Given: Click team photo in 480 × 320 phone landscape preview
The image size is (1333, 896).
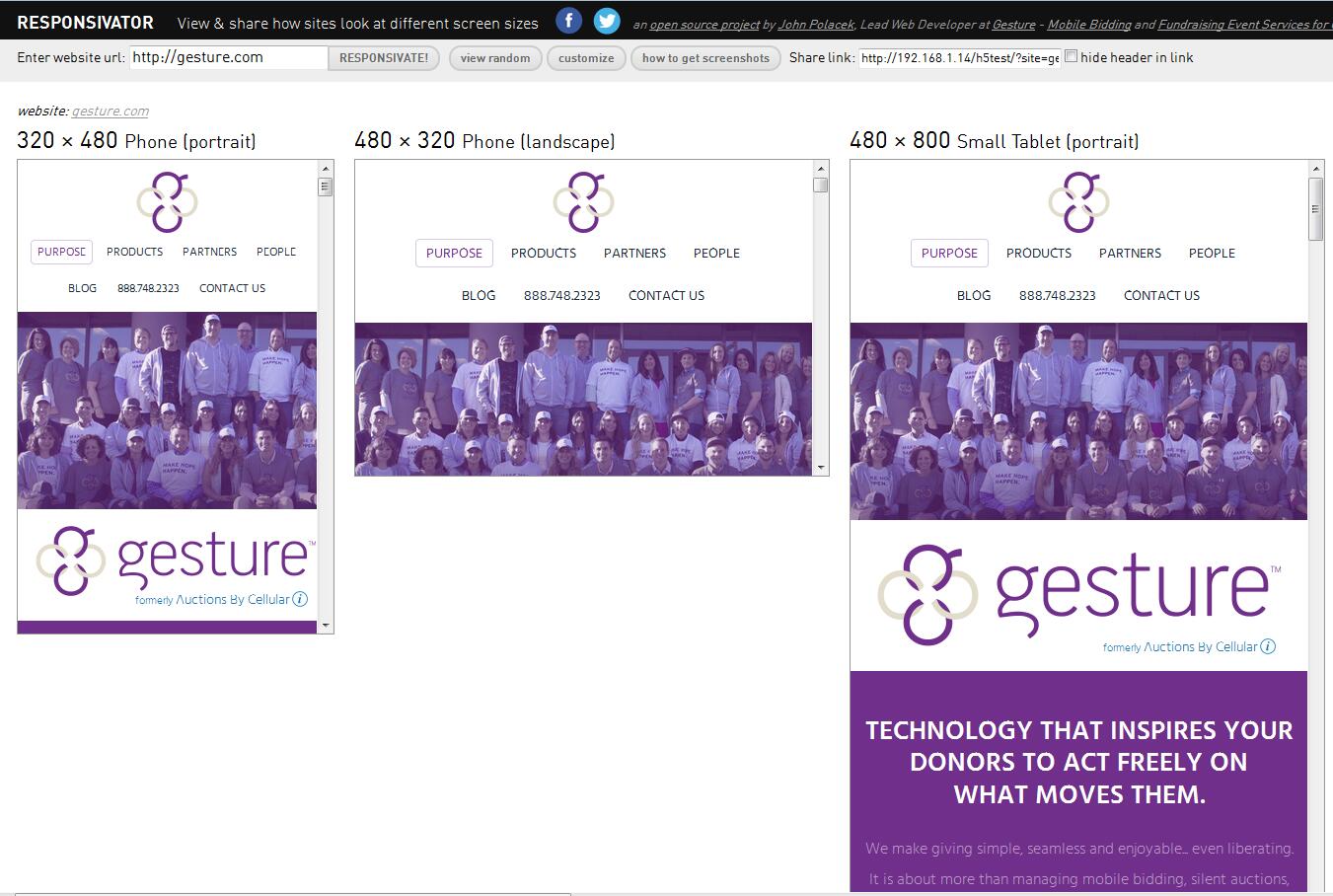Looking at the screenshot, I should (x=583, y=399).
